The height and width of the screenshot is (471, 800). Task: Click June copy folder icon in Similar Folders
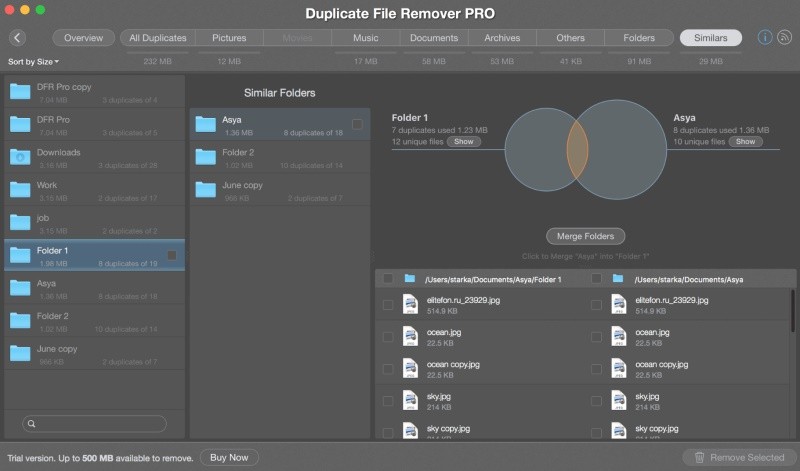(206, 190)
